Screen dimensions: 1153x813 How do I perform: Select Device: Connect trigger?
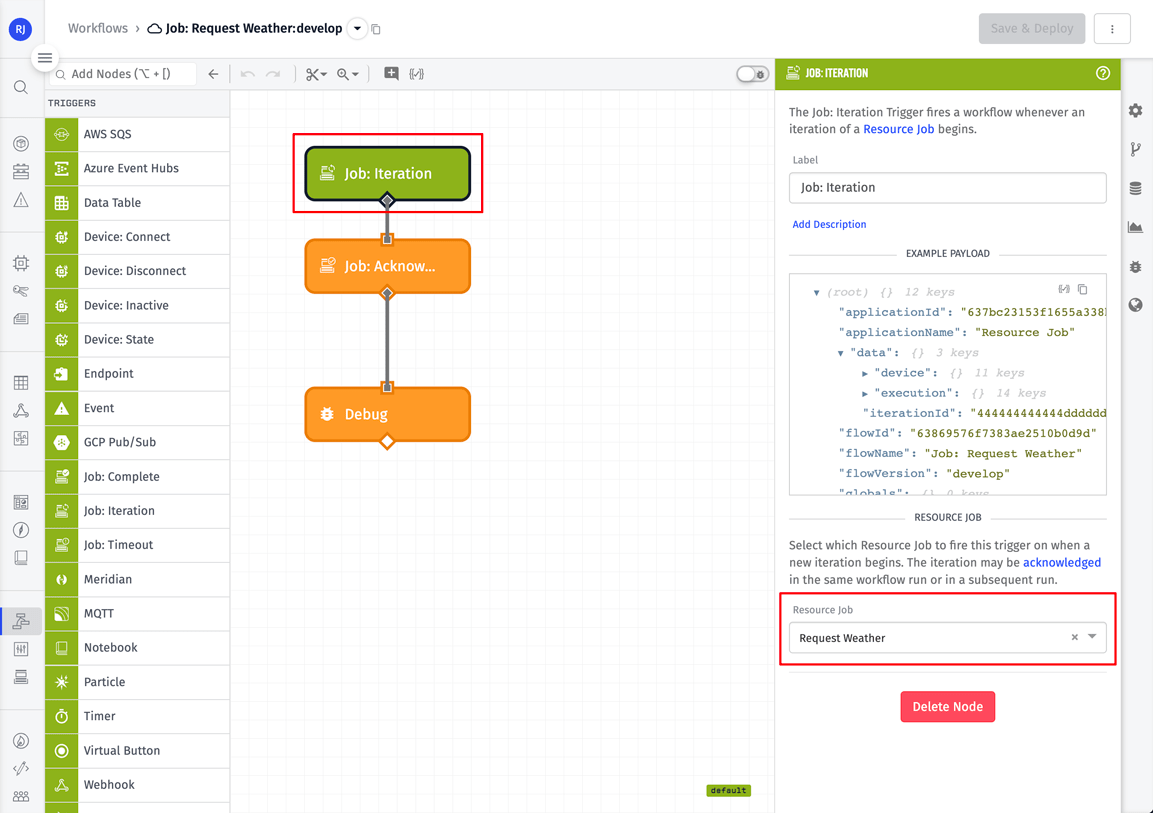pos(137,237)
